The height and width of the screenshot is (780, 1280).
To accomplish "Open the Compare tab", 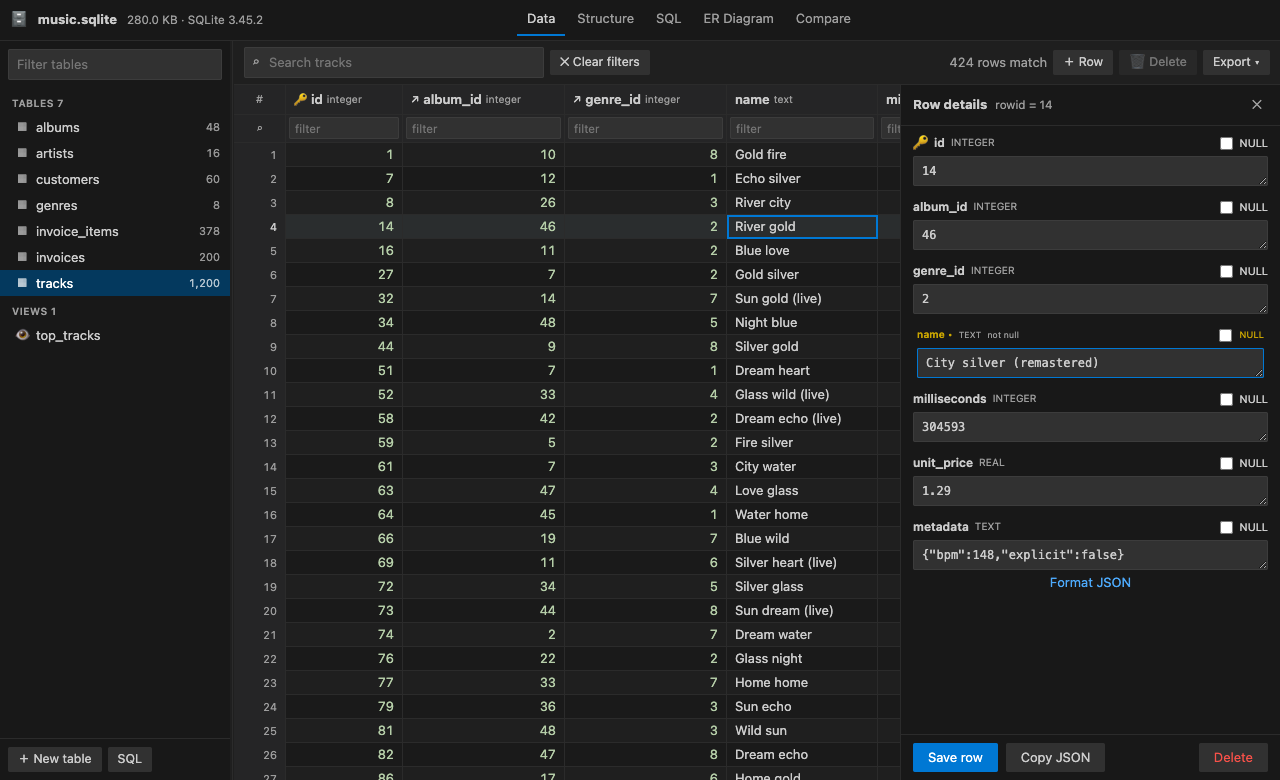I will [x=823, y=18].
